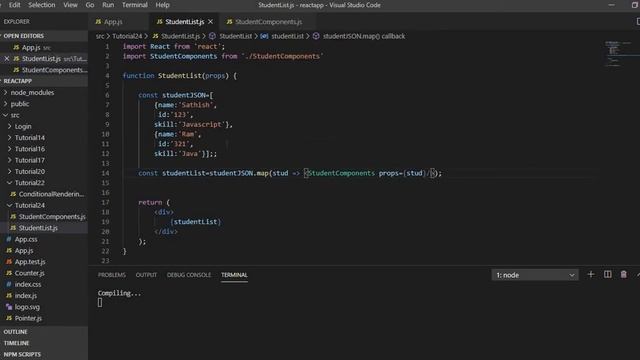
Task: Click the src breadcrumb segment
Action: pos(100,36)
